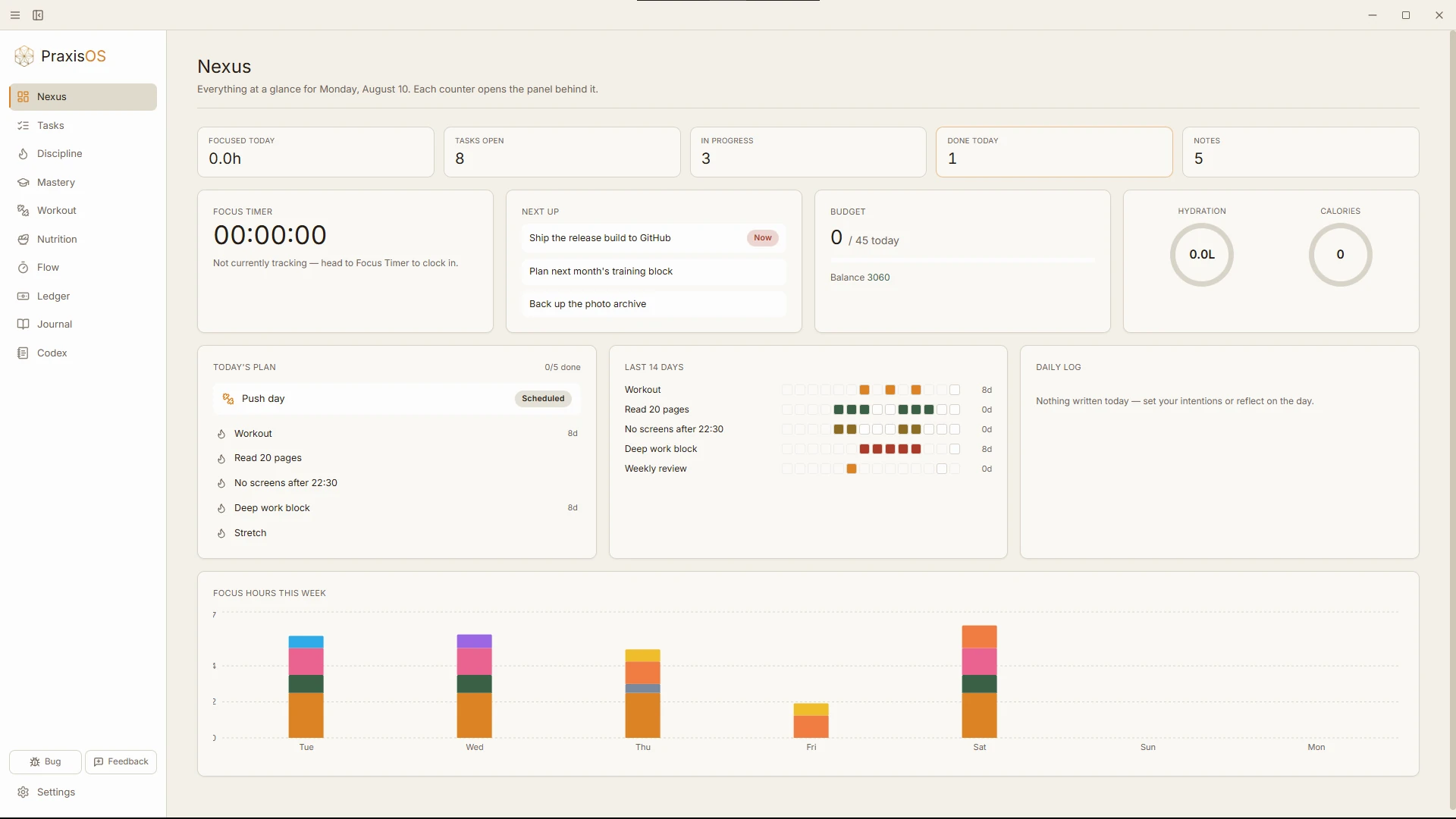Open the Tasks section
1456x819 pixels.
point(83,126)
